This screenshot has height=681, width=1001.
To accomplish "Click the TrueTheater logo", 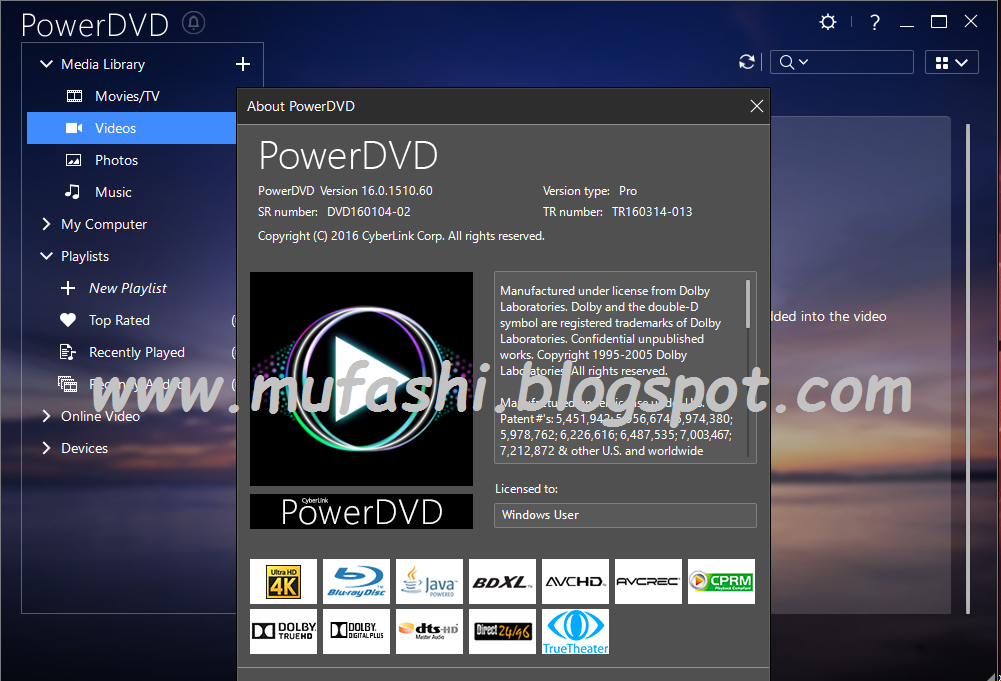I will pyautogui.click(x=575, y=631).
